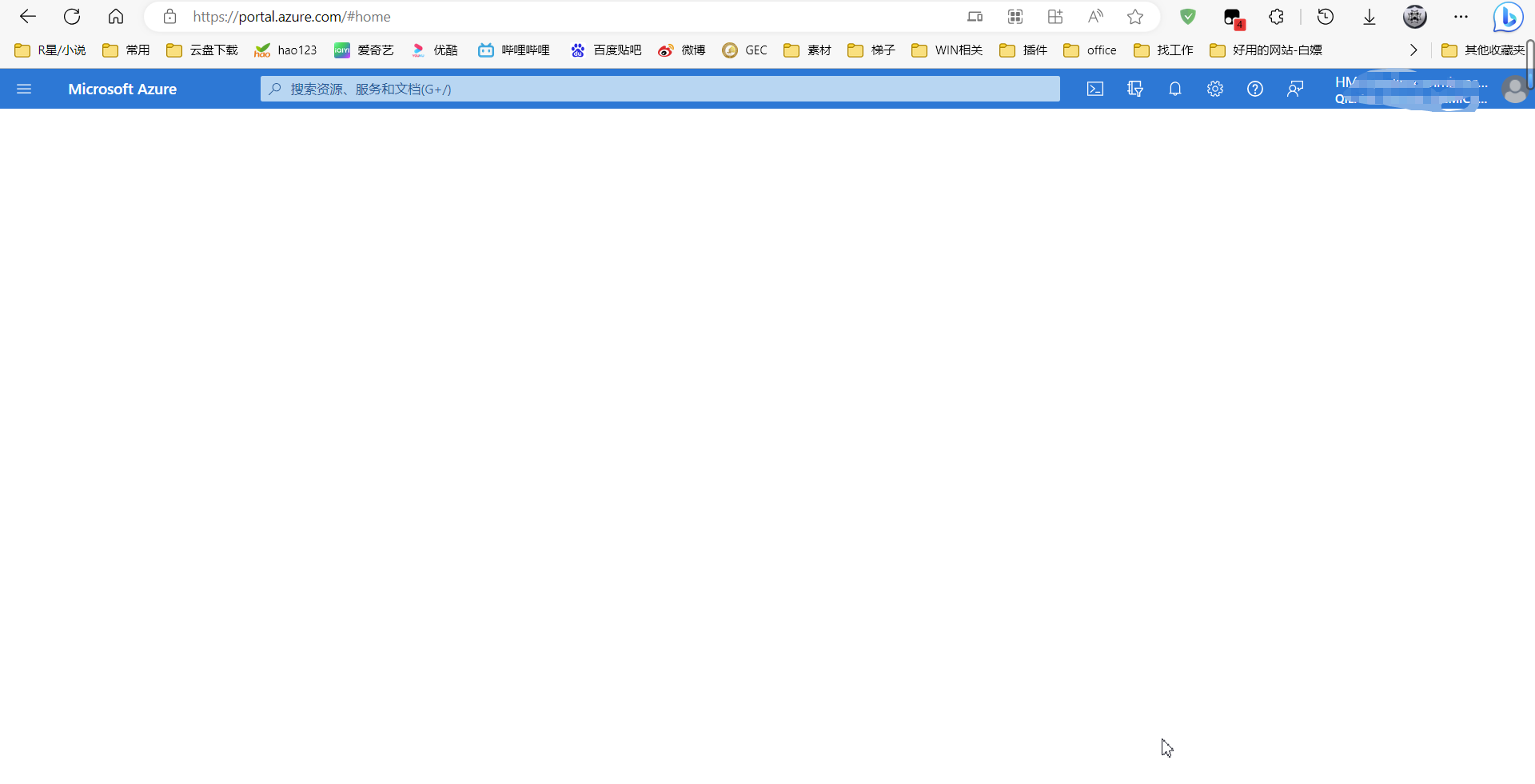Open the hao123 bookmark
Screen dimensions: 1535x784
tap(285, 50)
